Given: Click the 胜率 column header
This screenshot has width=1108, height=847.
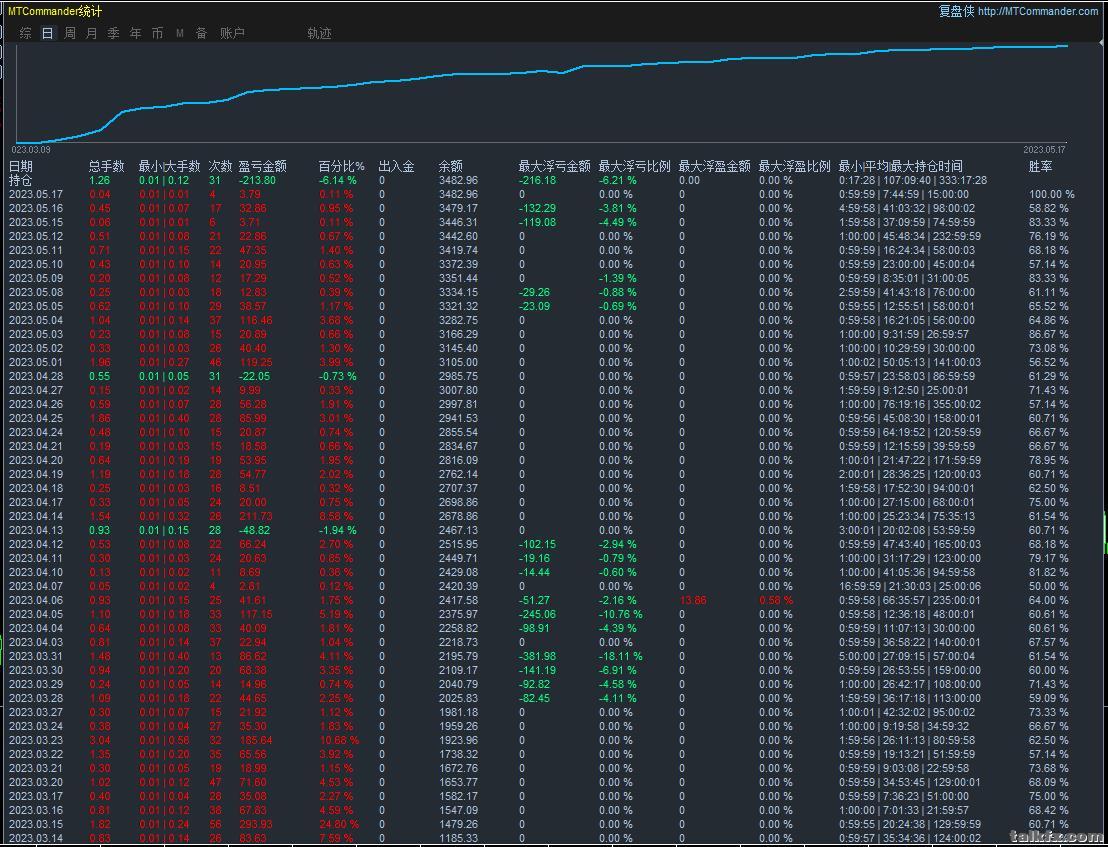Looking at the screenshot, I should (x=1040, y=167).
